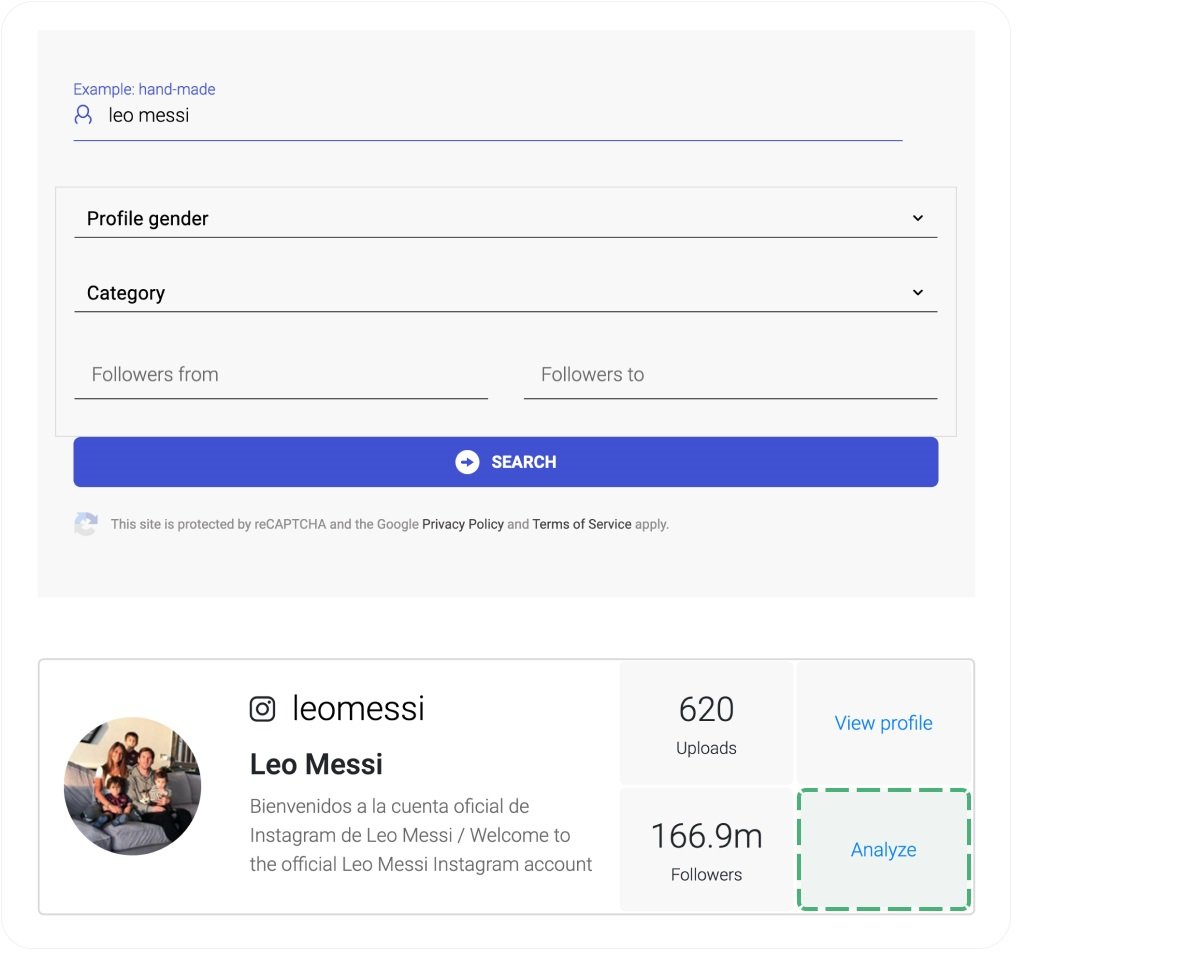The width and height of the screenshot is (1200, 963).
Task: Click the 166.9m Followers stat tile
Action: coord(706,850)
